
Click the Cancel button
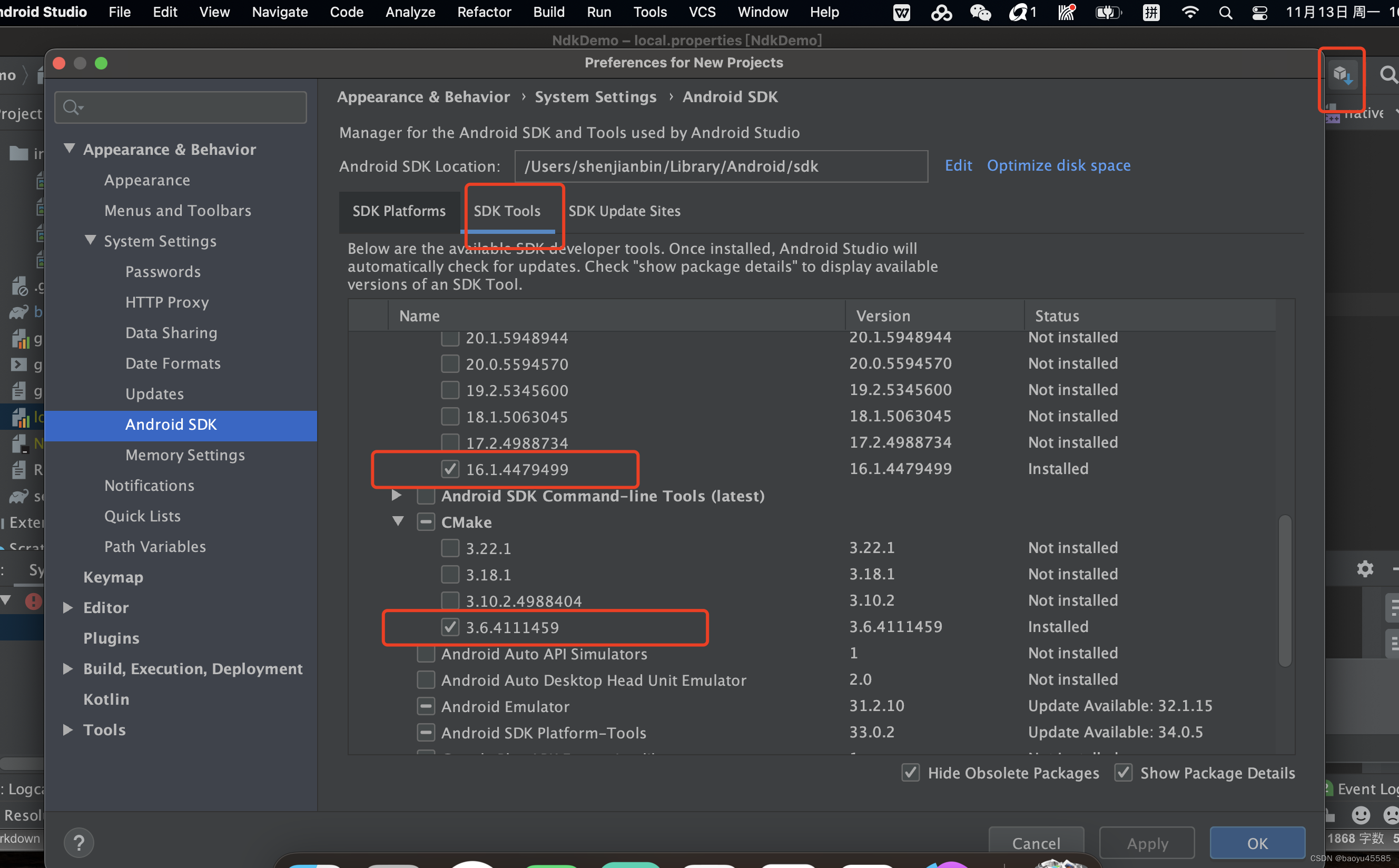click(x=1036, y=843)
